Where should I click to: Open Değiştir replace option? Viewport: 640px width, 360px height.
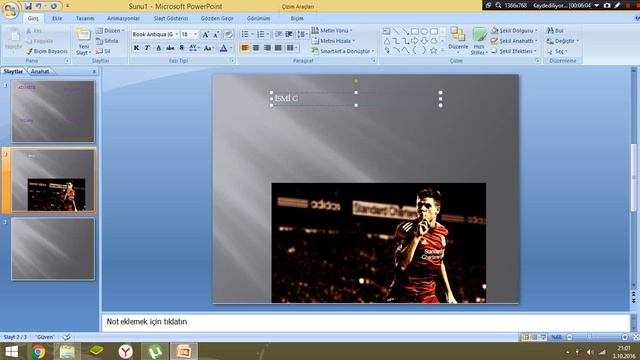coord(563,41)
